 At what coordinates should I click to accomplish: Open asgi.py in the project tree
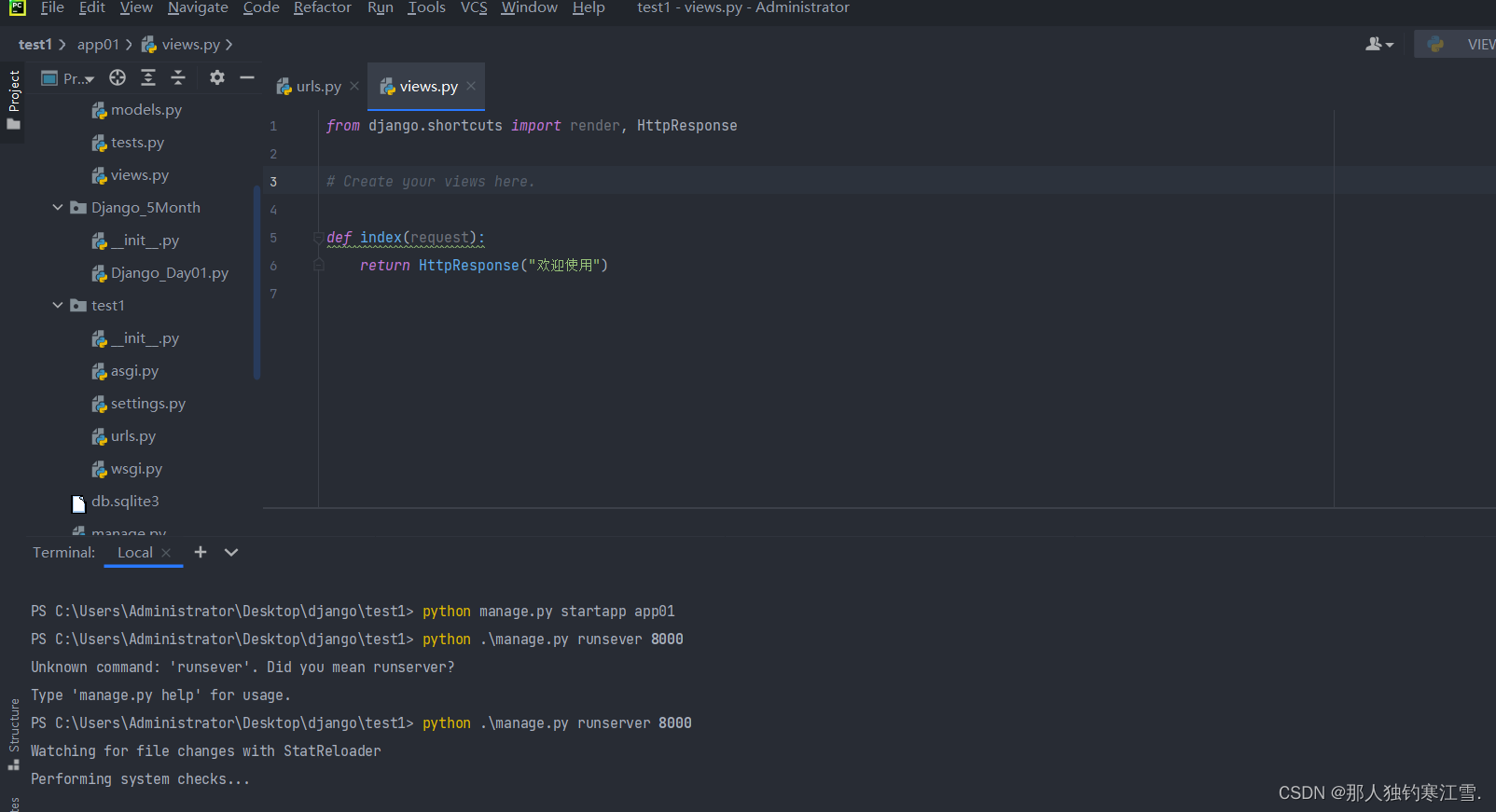point(125,371)
